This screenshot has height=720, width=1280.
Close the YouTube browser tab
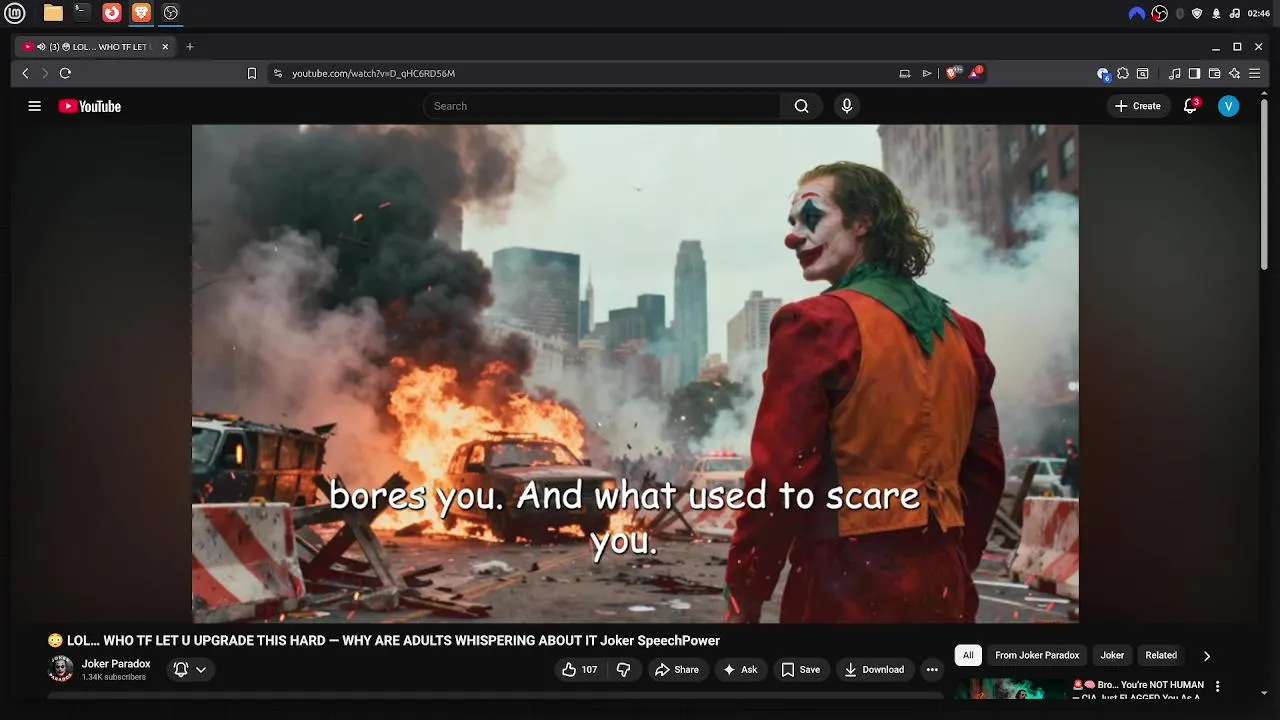165,47
